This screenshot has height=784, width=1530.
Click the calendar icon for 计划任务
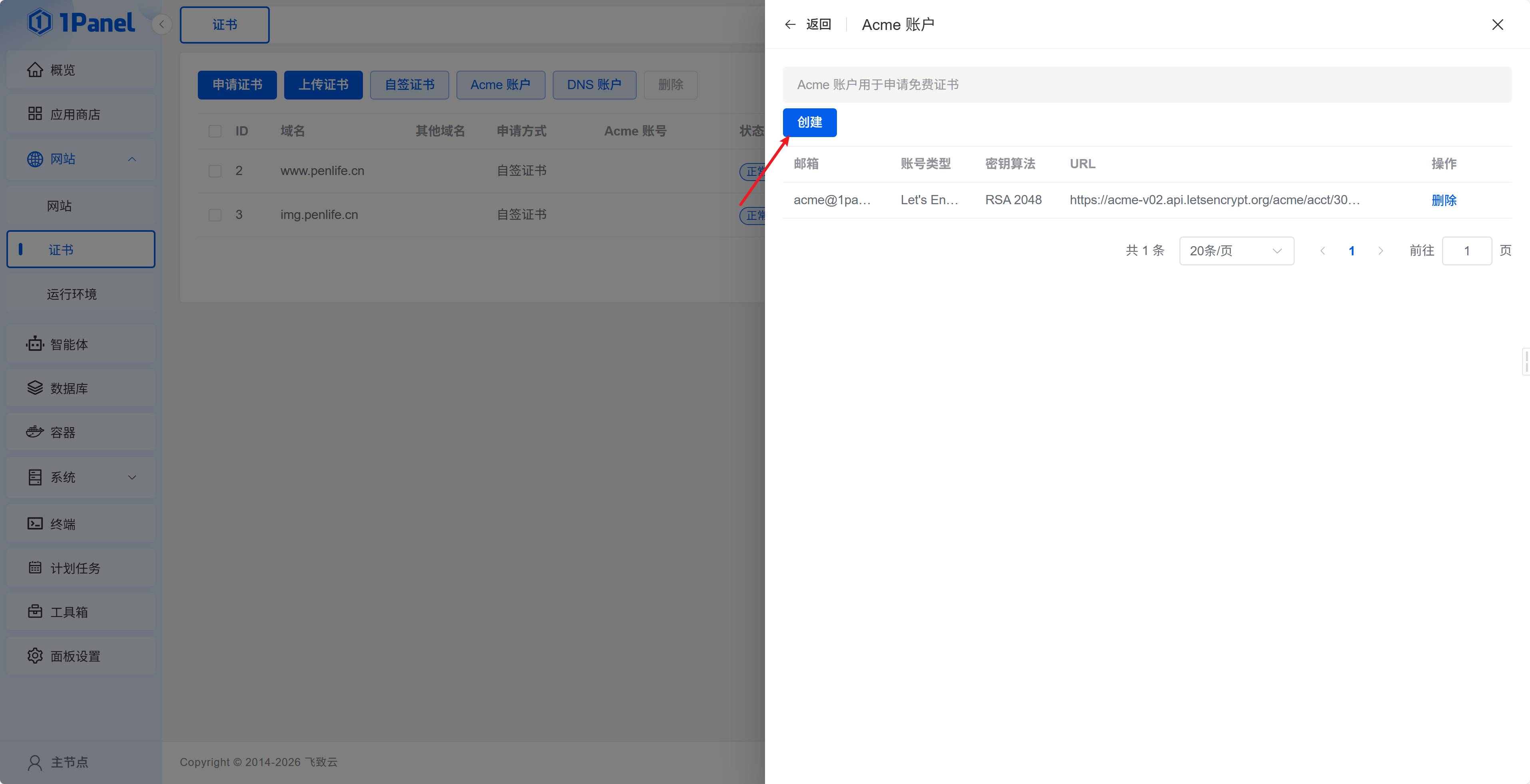(x=35, y=568)
